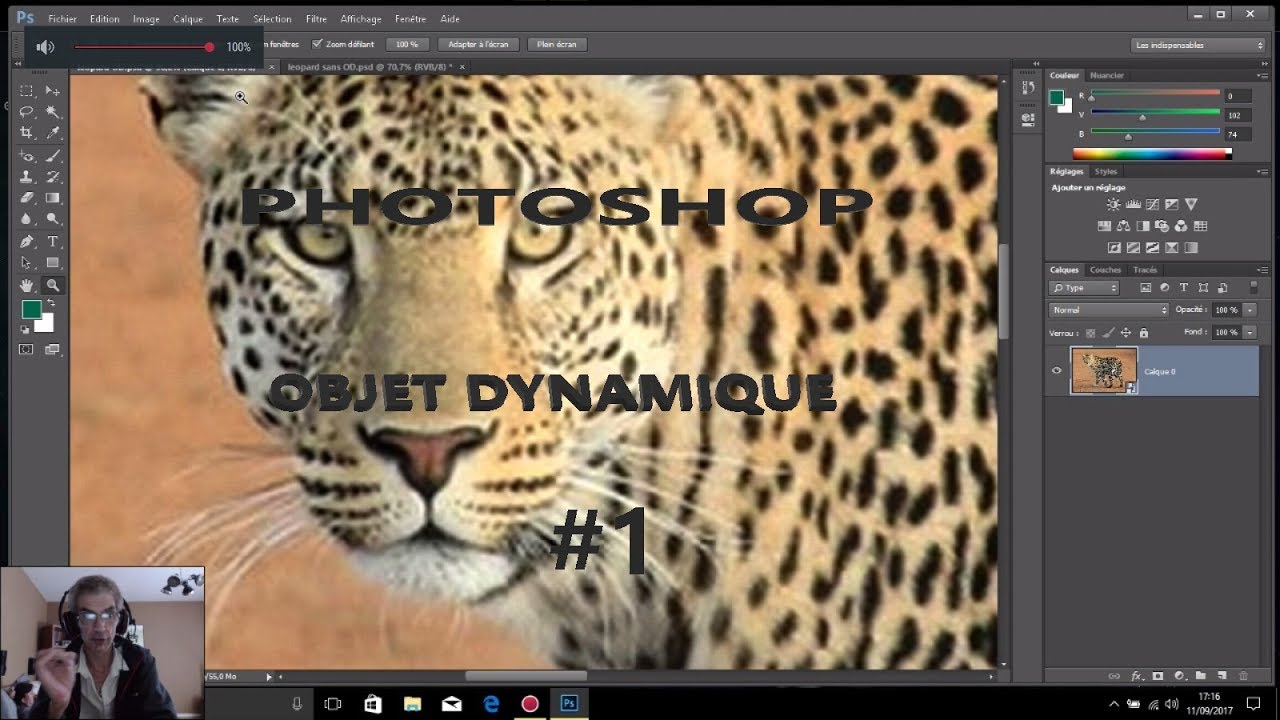Select the Pen tool

click(x=27, y=242)
